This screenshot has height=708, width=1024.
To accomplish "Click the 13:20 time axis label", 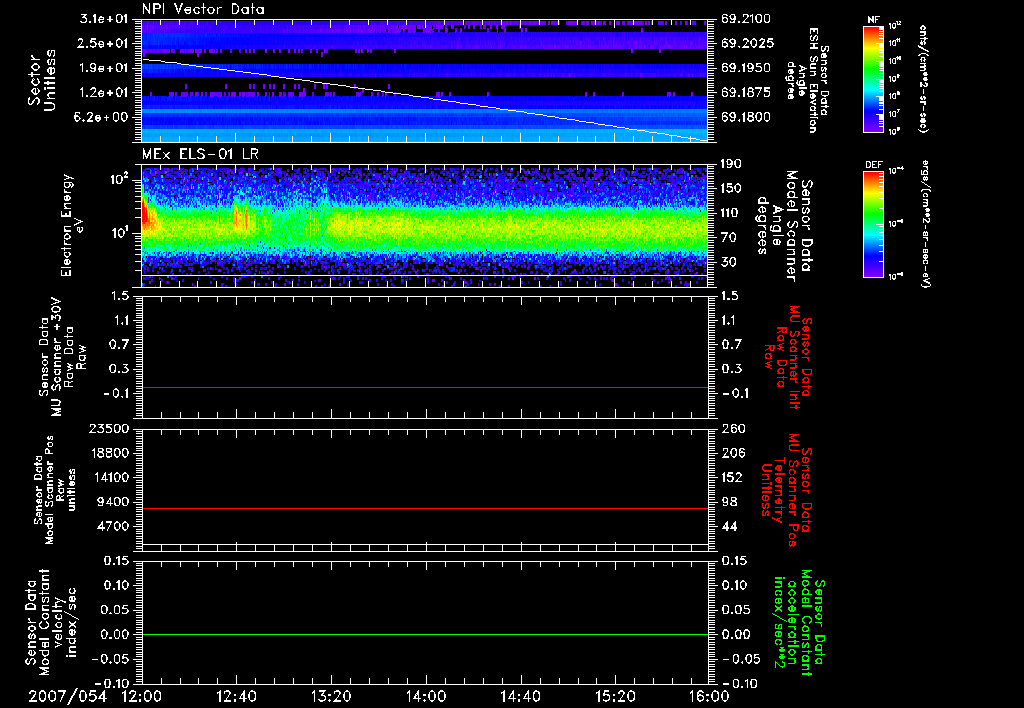I will (x=331, y=695).
